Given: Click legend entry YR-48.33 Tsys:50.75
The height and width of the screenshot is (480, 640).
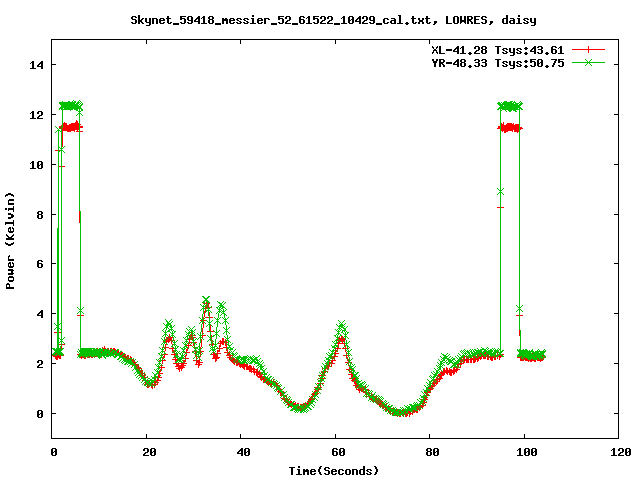Looking at the screenshot, I should [498, 63].
